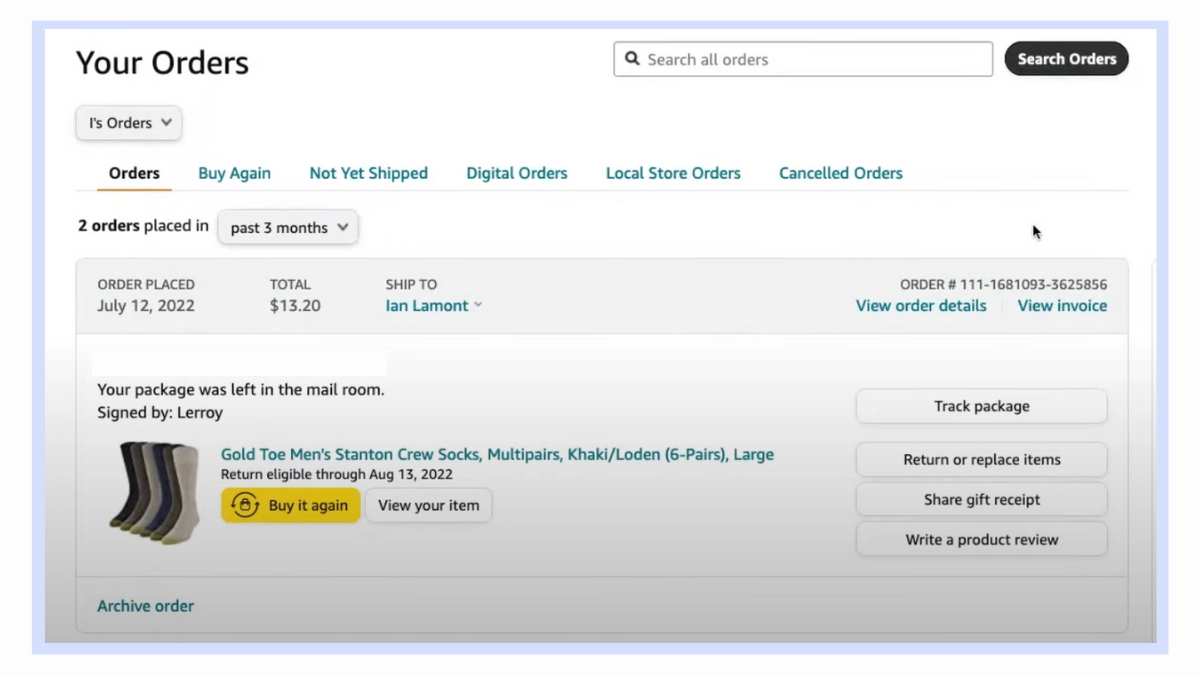Click Write a product review button
The image size is (1200, 675).
[981, 539]
